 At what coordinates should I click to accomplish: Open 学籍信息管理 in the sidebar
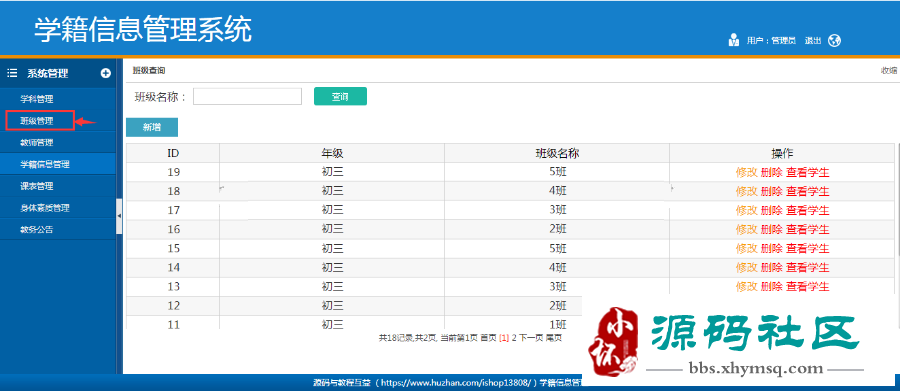pos(45,164)
